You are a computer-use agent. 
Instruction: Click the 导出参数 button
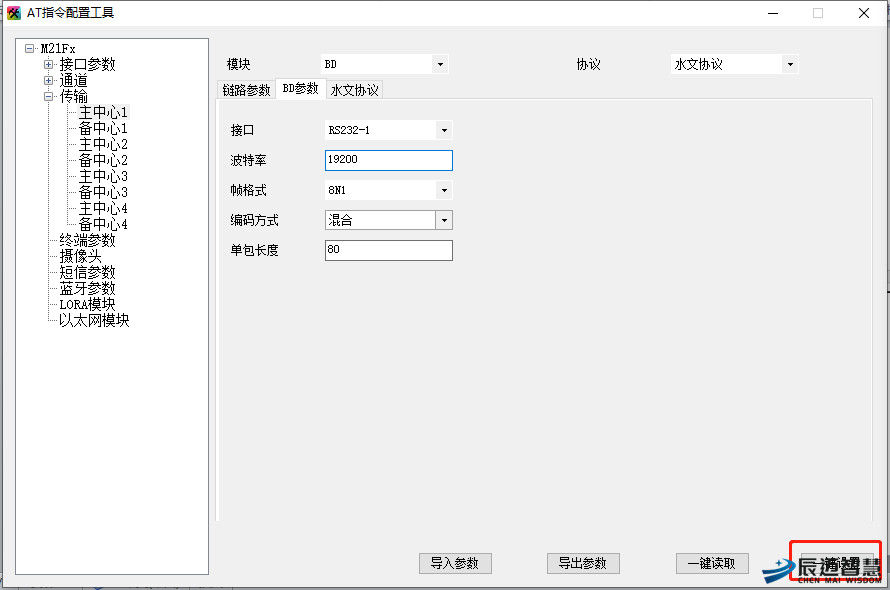coord(583,563)
